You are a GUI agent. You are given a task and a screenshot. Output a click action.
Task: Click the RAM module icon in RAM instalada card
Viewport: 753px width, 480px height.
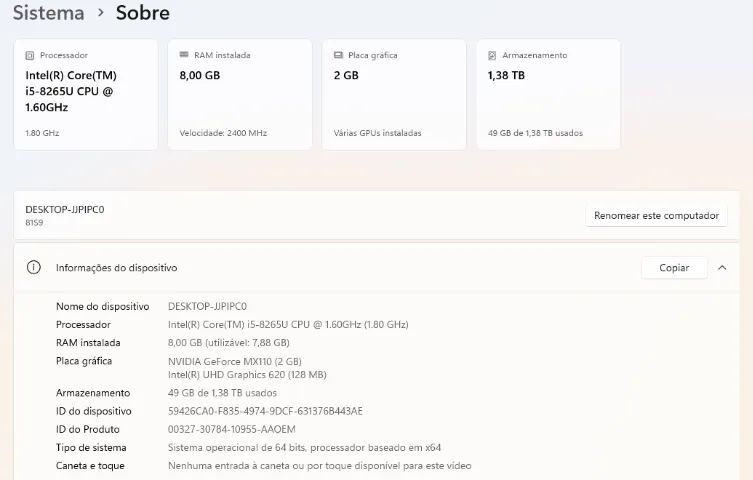pyautogui.click(x=184, y=55)
